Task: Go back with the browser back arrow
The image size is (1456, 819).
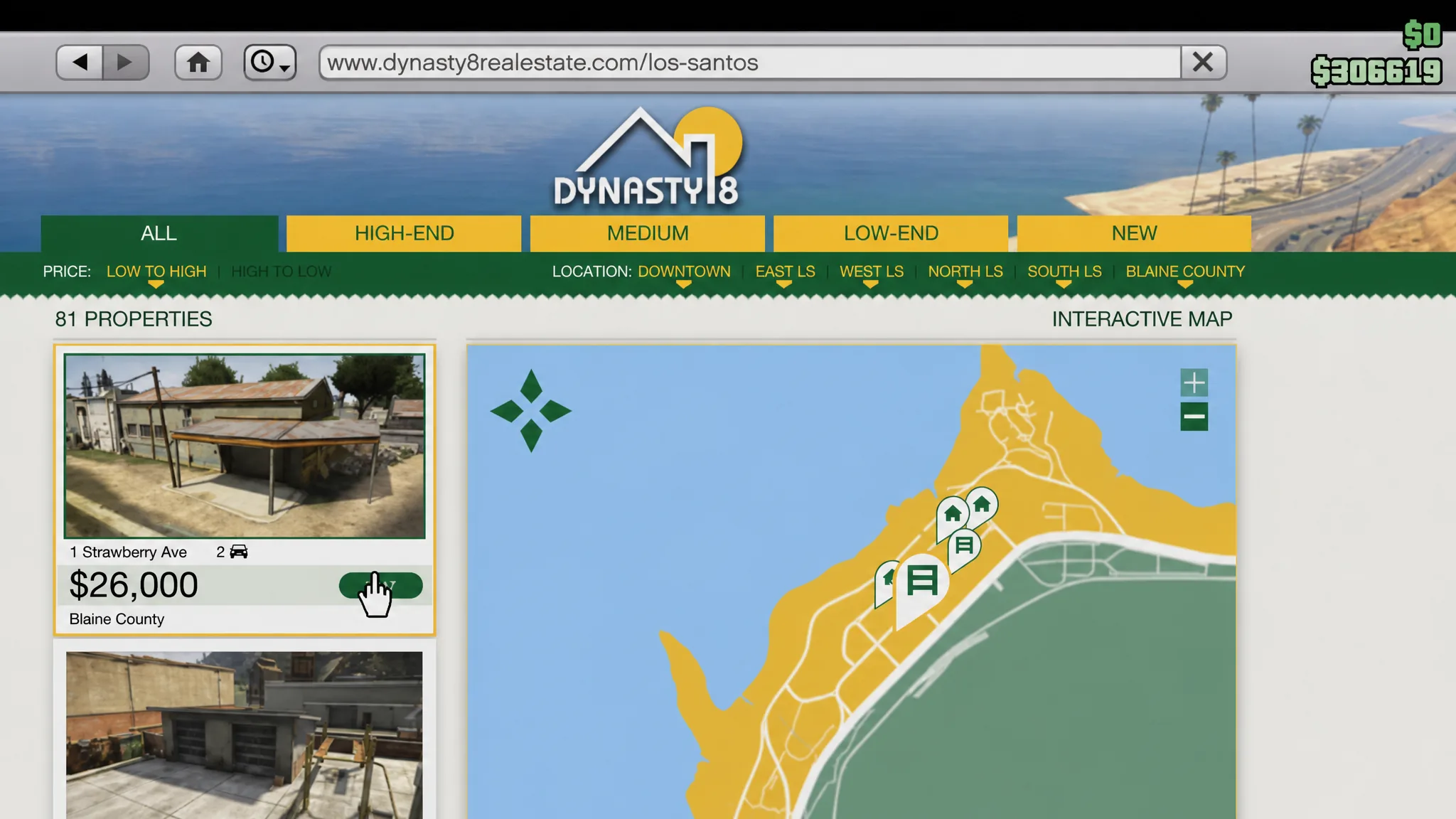Action: pos(80,63)
